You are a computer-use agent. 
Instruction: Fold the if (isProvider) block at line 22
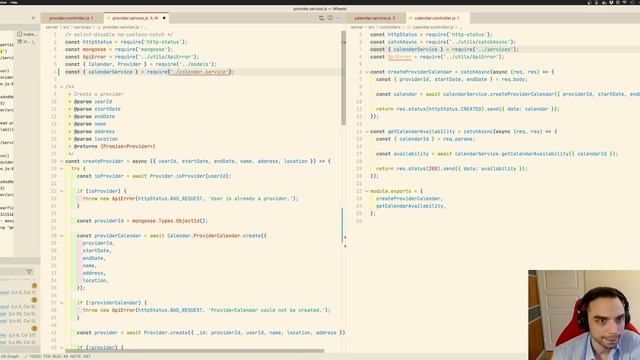[x=62, y=191]
